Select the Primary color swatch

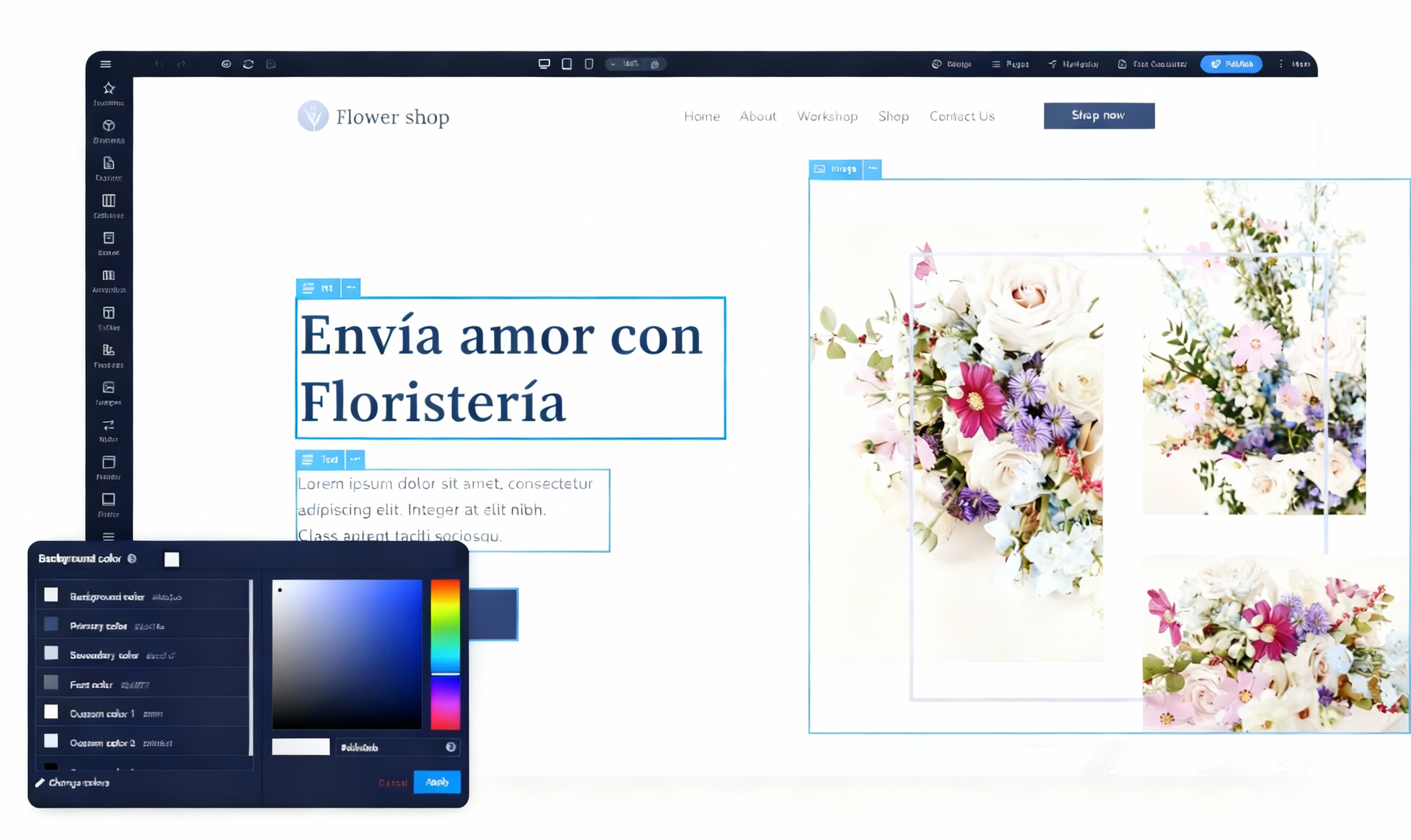[x=51, y=625]
